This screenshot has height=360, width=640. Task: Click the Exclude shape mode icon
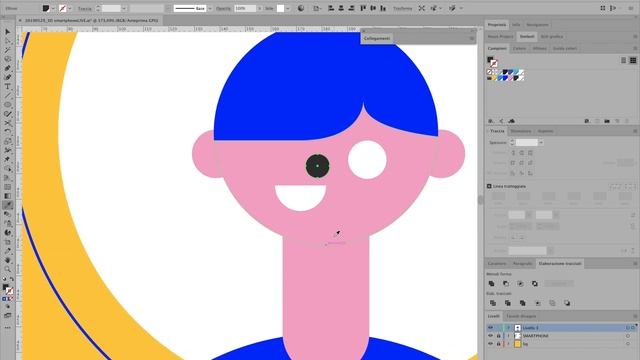pos(535,284)
